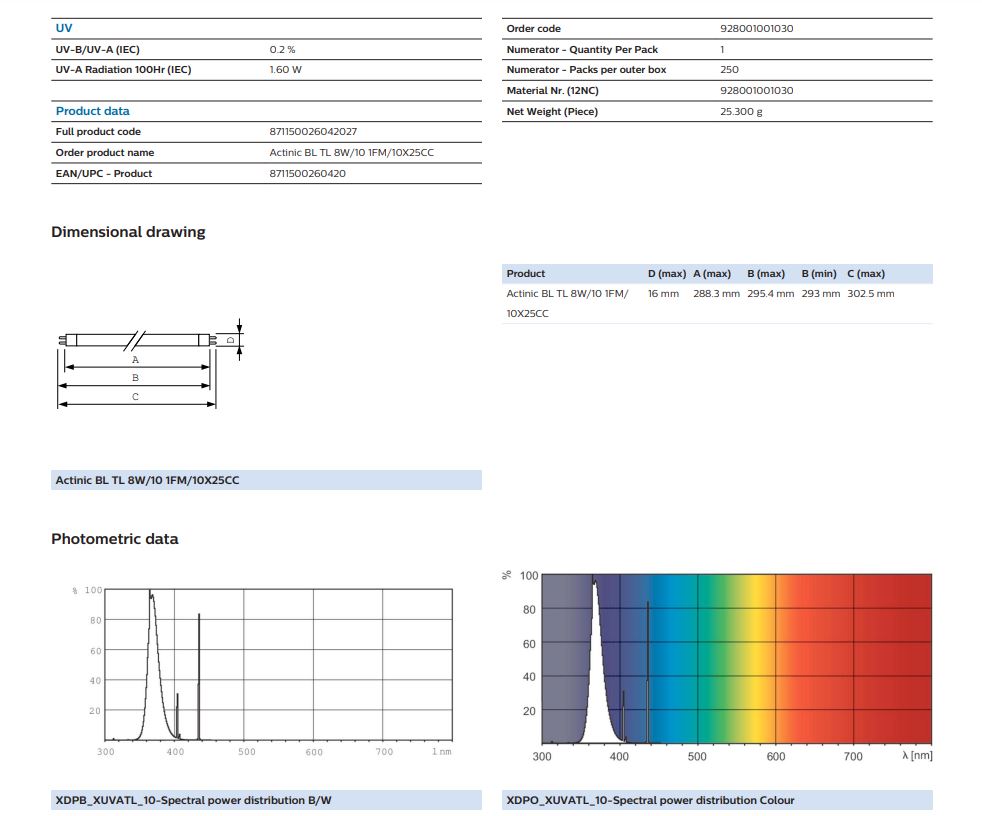Click the '500' tick on the colour chart axis
Viewport: 982px width, 816px height.
[x=697, y=757]
